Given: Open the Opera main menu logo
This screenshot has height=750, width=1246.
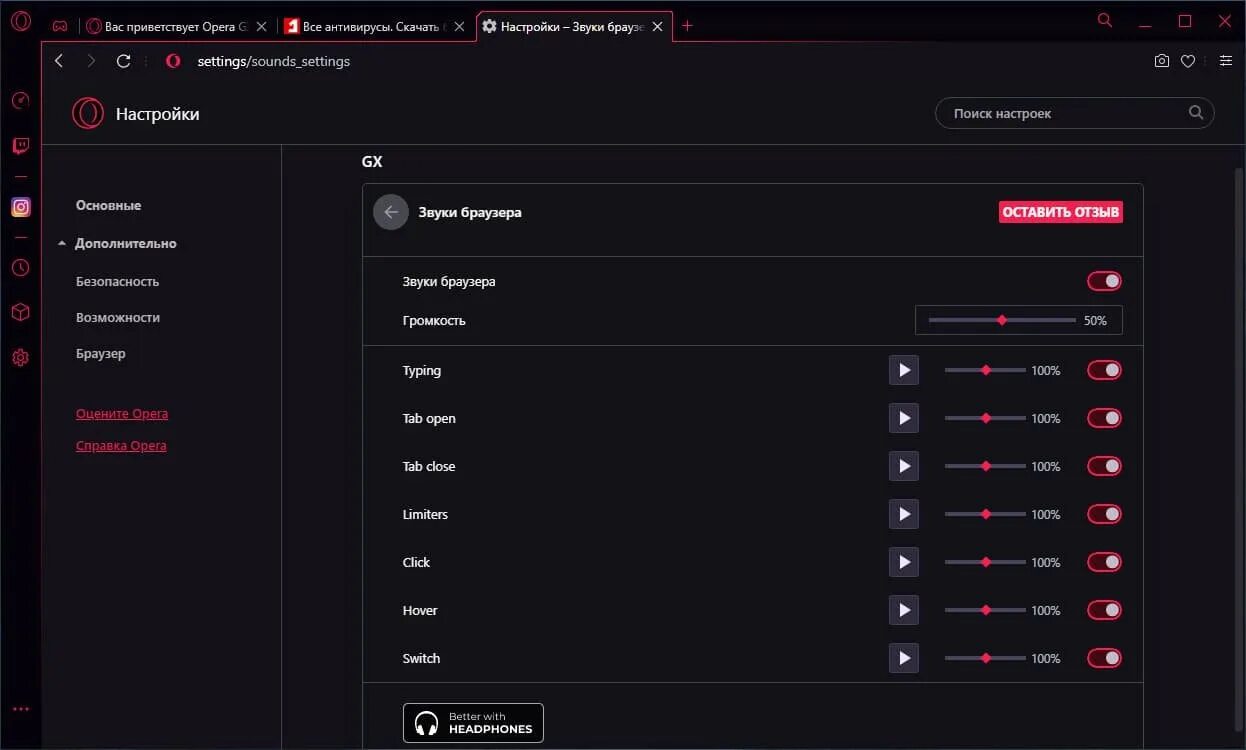Looking at the screenshot, I should pos(21,21).
